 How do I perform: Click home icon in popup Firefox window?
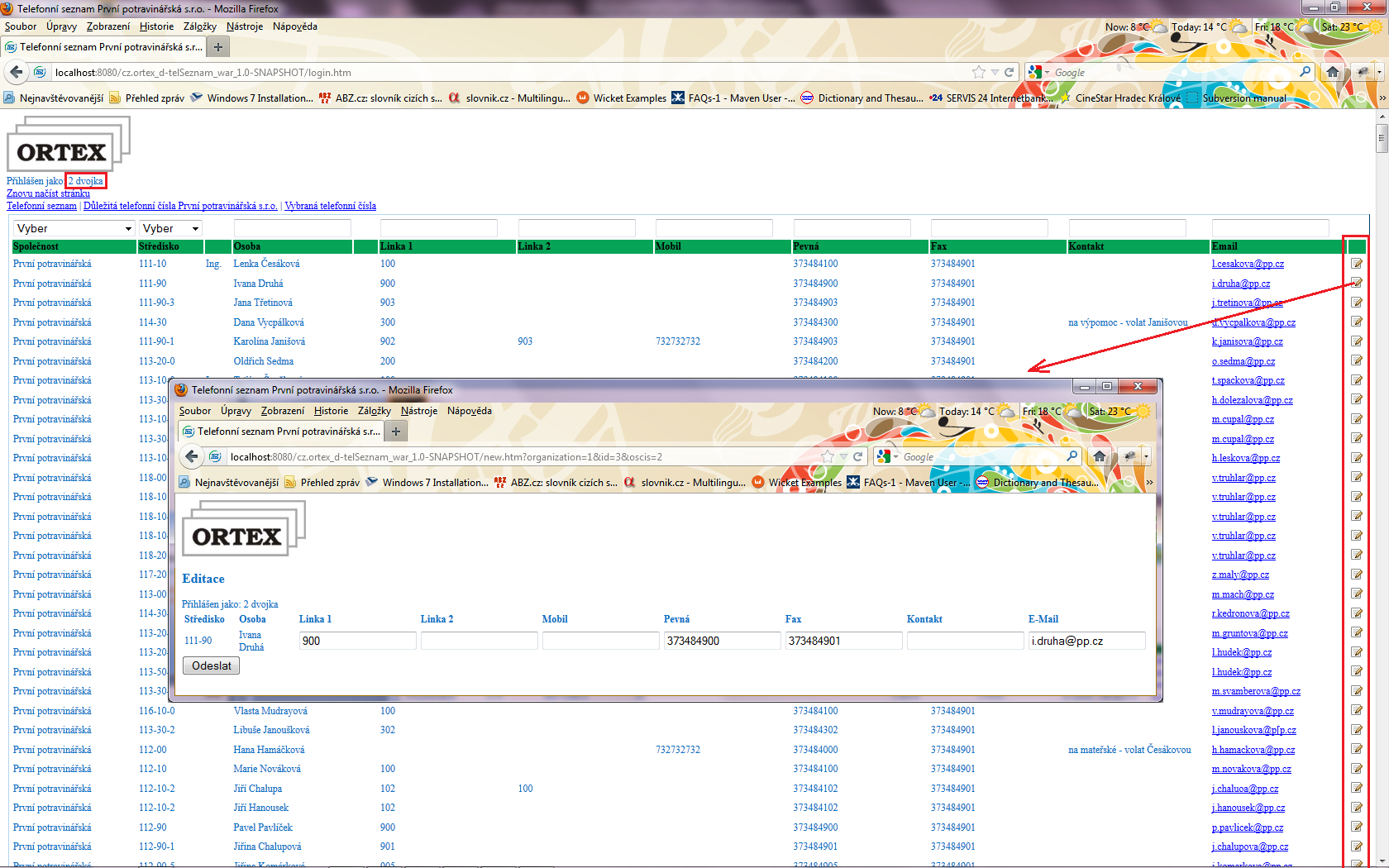point(1099,456)
